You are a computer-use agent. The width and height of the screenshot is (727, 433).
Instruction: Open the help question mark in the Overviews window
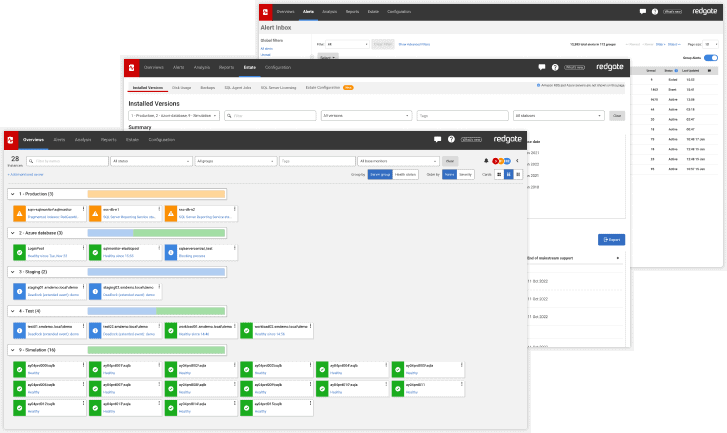(x=451, y=139)
